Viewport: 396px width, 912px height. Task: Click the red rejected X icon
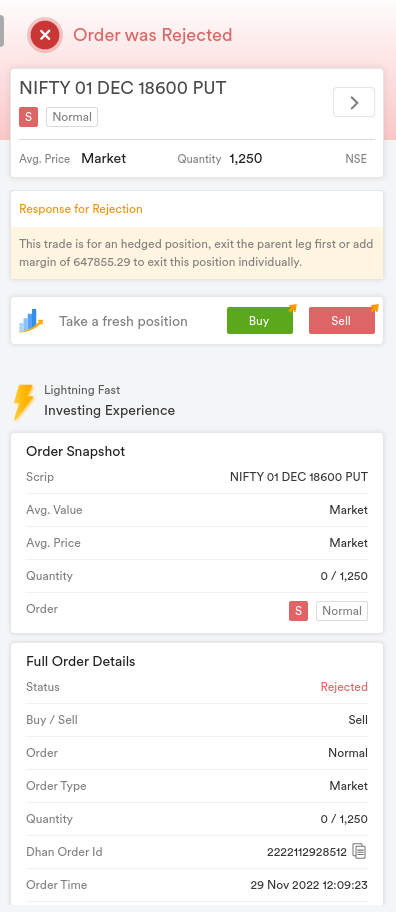click(45, 35)
